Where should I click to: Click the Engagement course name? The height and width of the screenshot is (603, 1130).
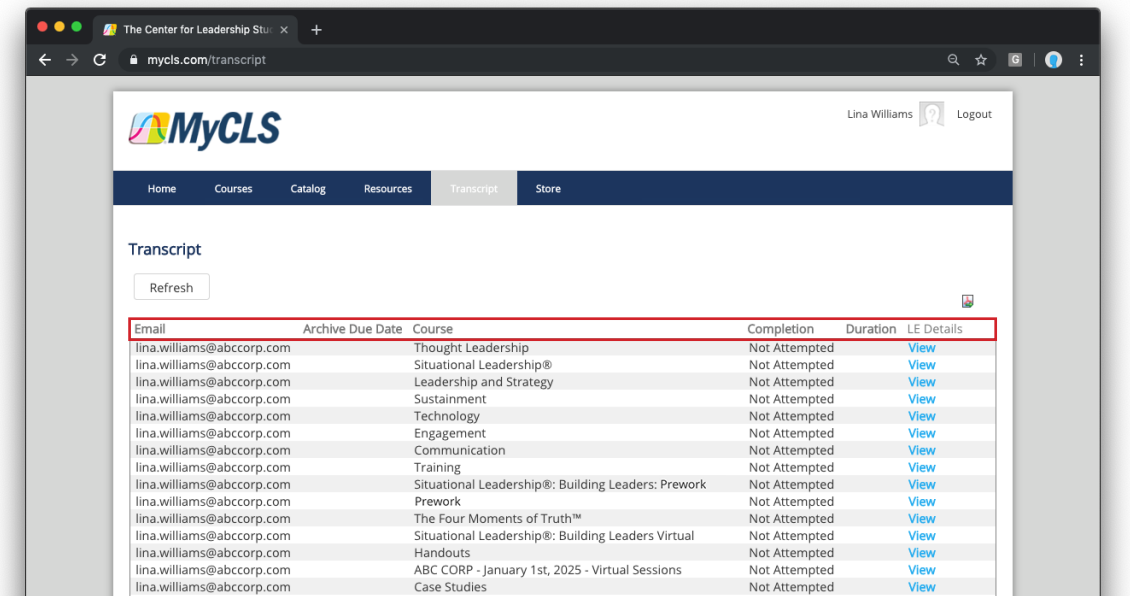coord(450,433)
